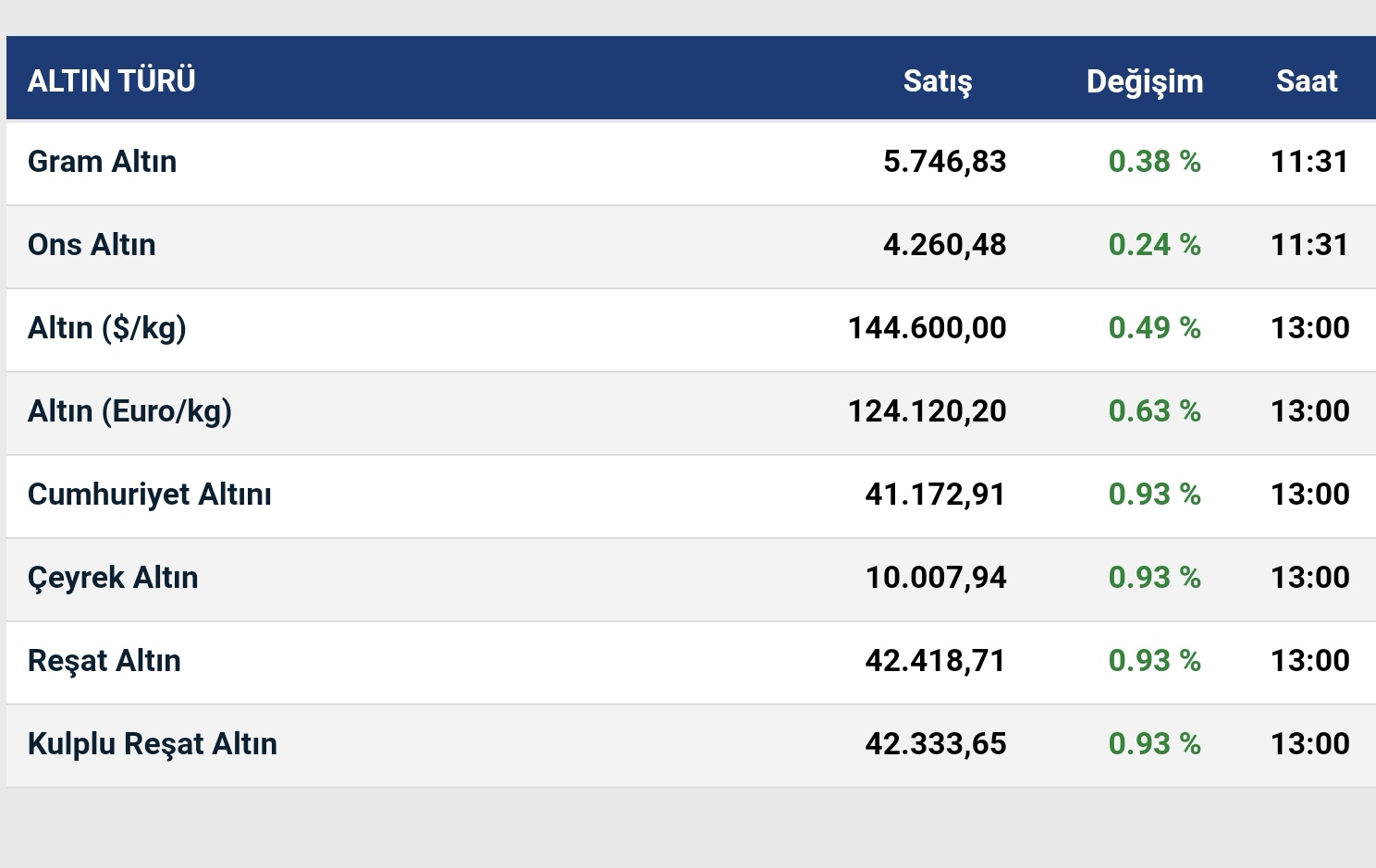Open Cumhuriyet Altını details

coord(149,495)
